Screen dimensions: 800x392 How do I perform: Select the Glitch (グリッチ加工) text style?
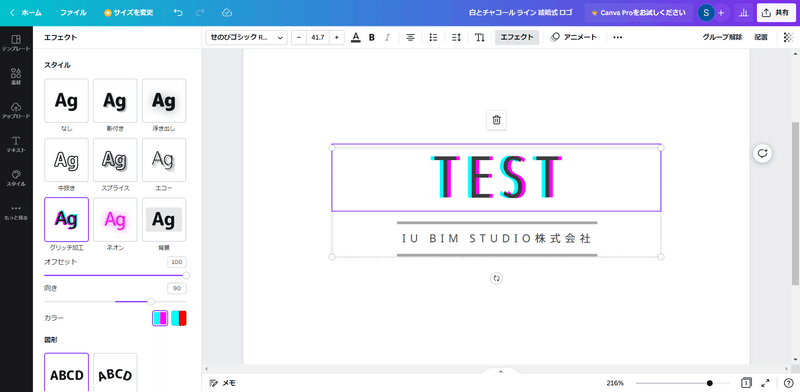[x=66, y=219]
